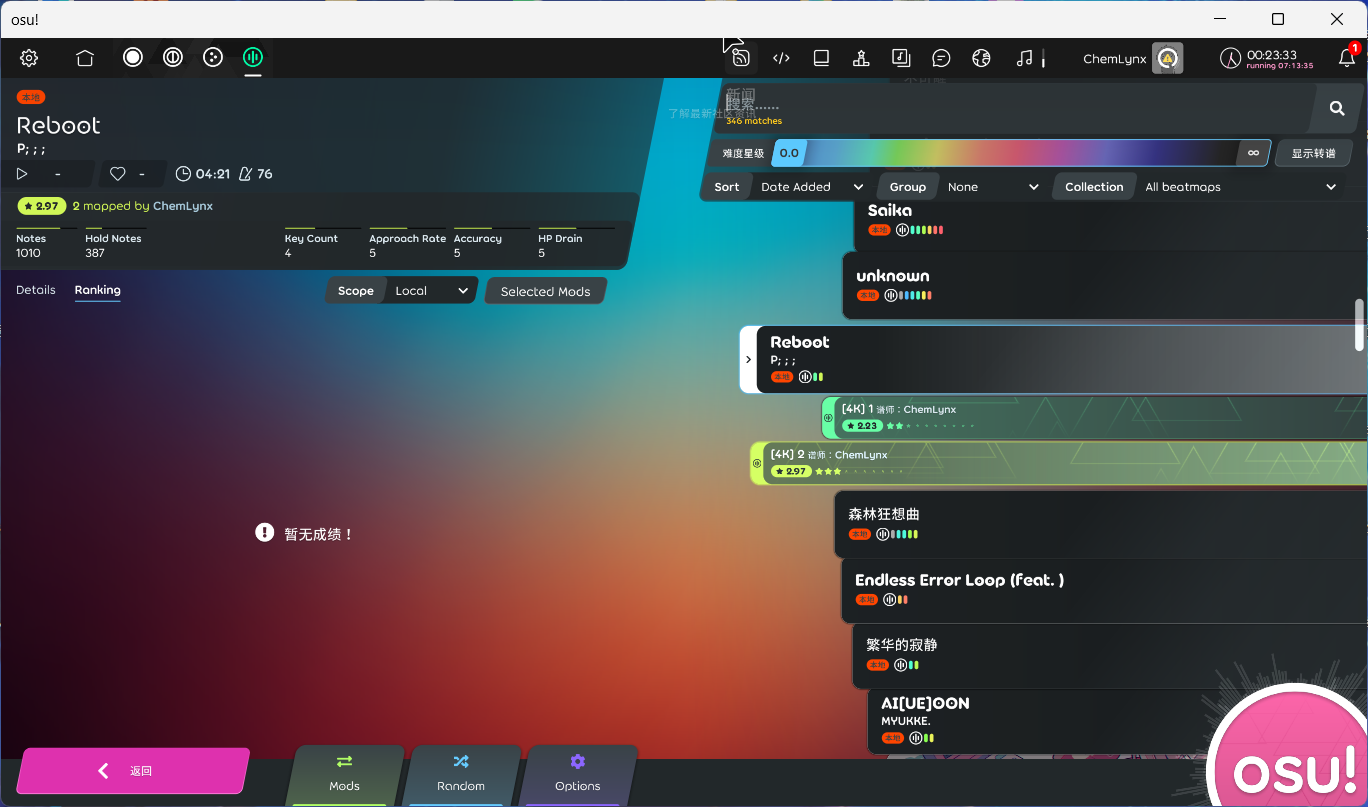Open the rankings podium icon

(x=860, y=58)
